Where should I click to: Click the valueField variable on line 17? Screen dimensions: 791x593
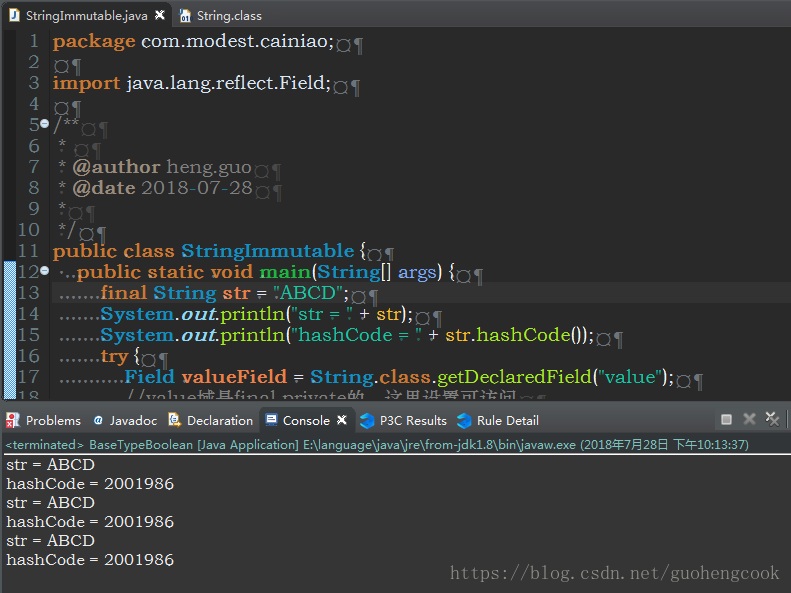[x=234, y=377]
